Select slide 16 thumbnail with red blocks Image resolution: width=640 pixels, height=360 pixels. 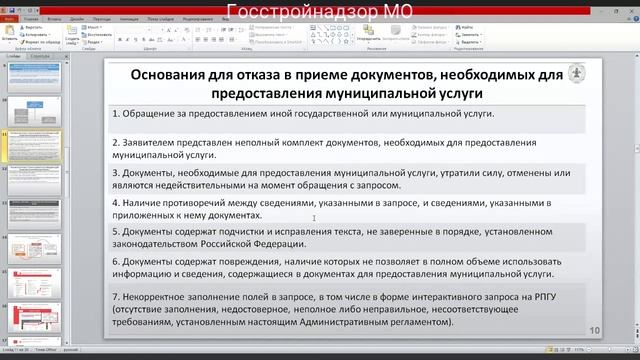[x=34, y=317]
